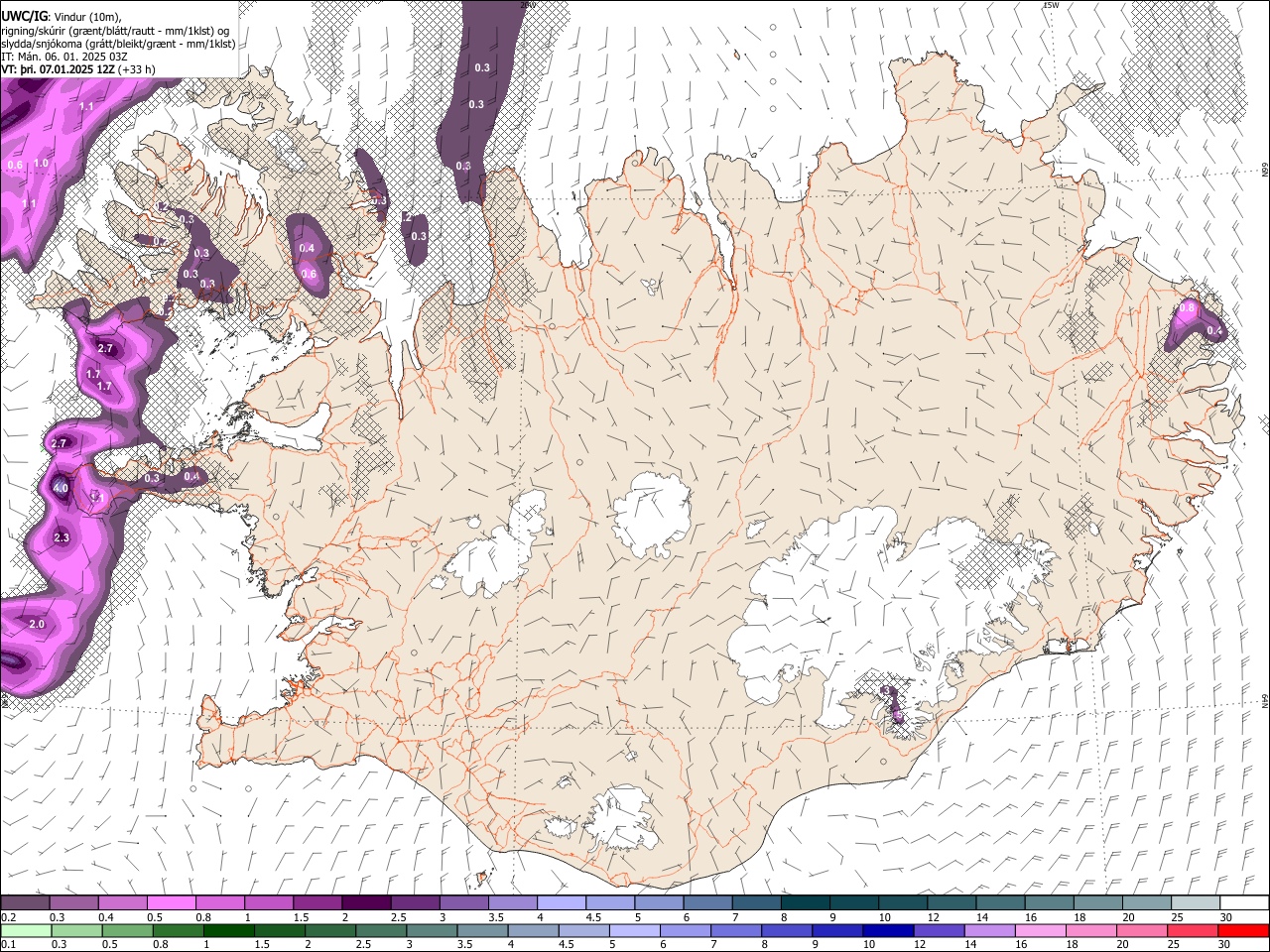Screen dimensions: 1270x952
Task: Click the "4.5" label in the upper legend row
Action: (593, 917)
